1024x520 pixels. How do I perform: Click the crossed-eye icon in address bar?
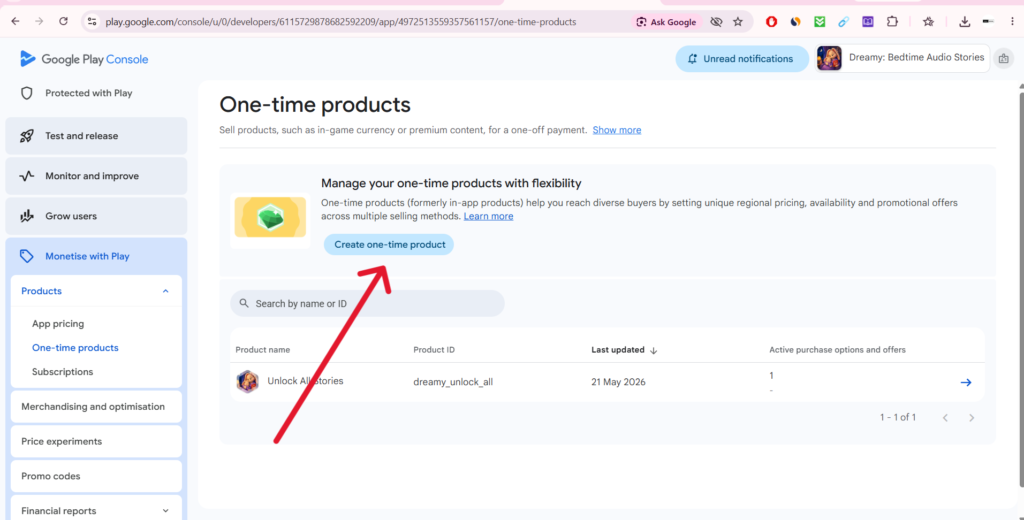pos(716,22)
